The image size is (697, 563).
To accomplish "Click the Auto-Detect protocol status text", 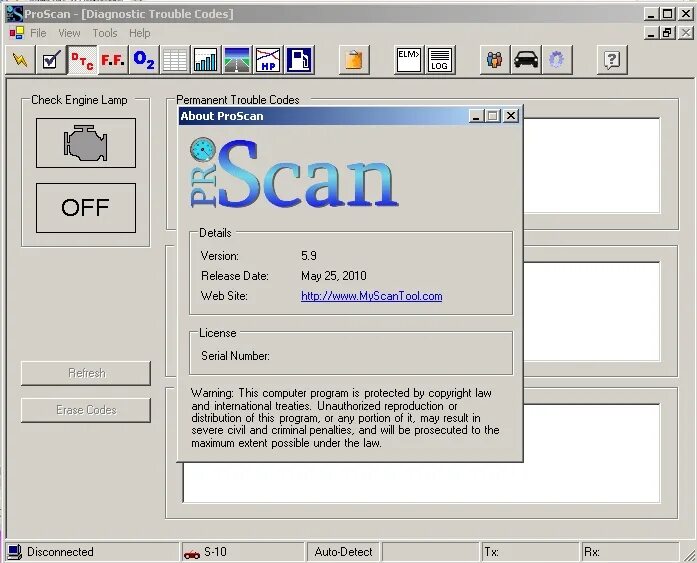I will tap(343, 552).
